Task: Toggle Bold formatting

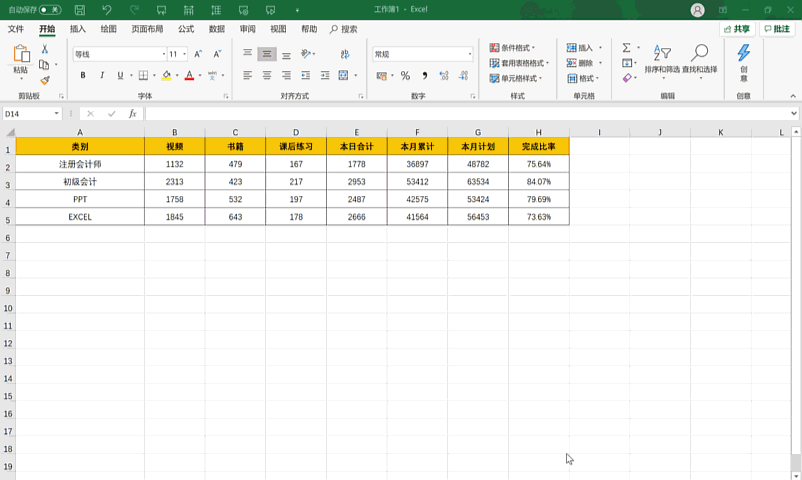Action: [x=83, y=75]
